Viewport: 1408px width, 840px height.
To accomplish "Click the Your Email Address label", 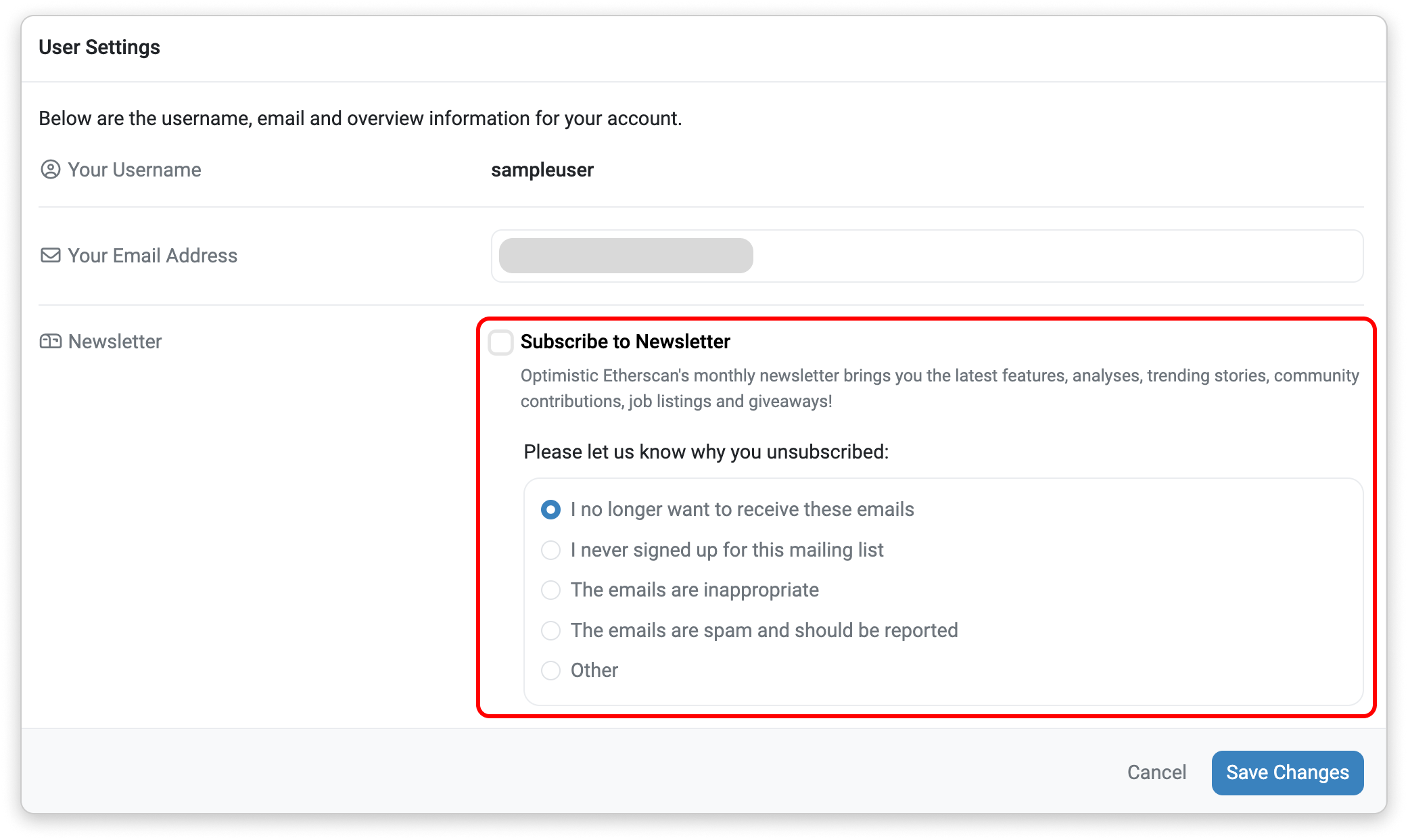I will click(x=153, y=256).
